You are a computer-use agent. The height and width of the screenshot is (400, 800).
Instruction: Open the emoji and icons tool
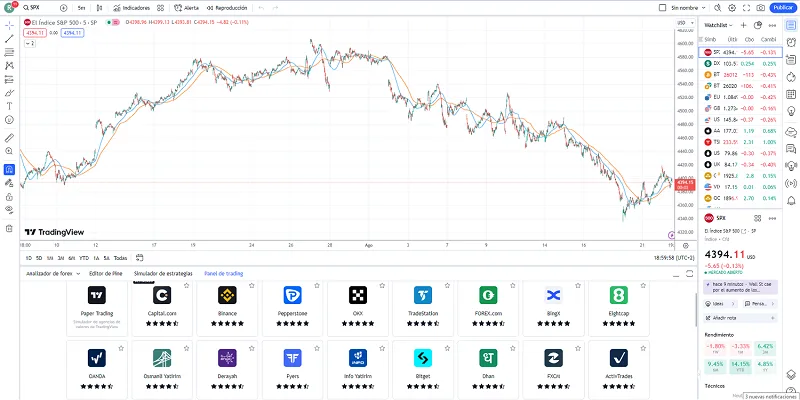point(9,120)
